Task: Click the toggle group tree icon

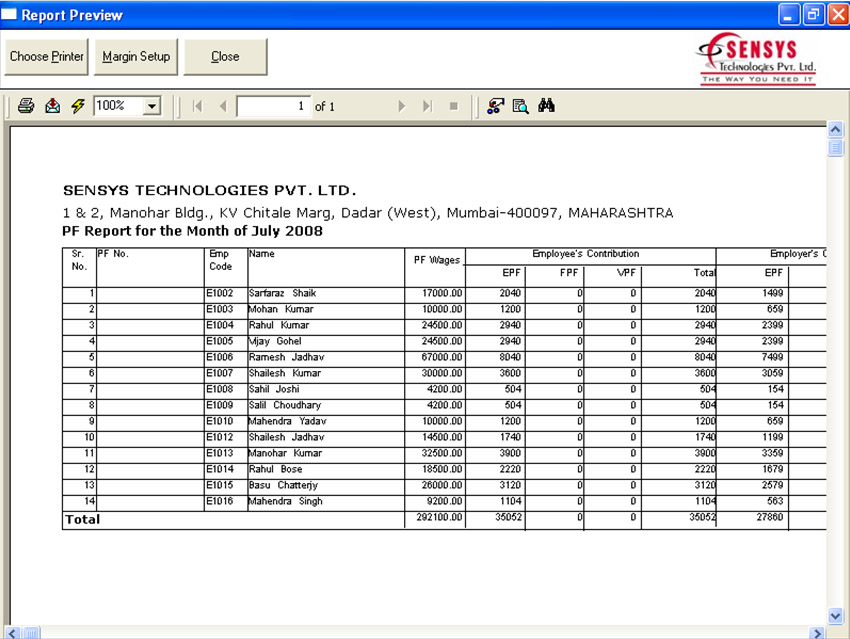Action: (x=495, y=106)
